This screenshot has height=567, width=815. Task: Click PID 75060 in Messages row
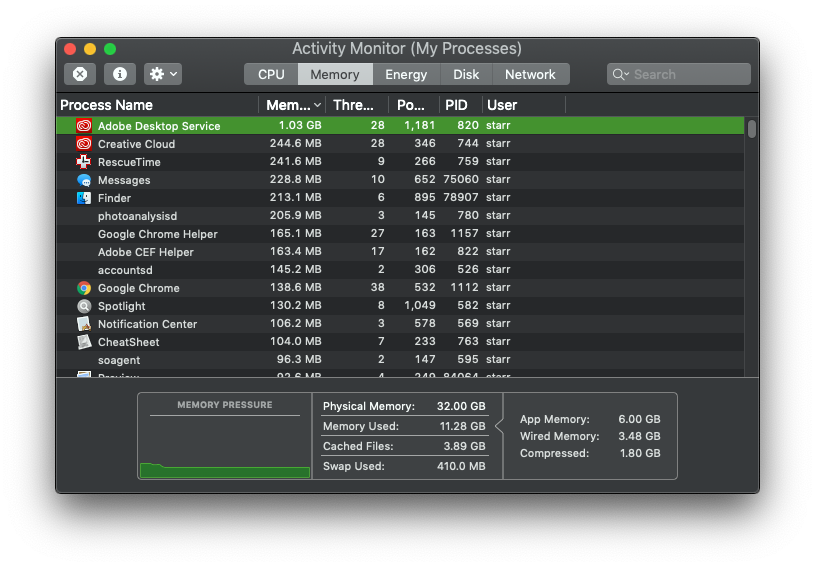(x=461, y=179)
